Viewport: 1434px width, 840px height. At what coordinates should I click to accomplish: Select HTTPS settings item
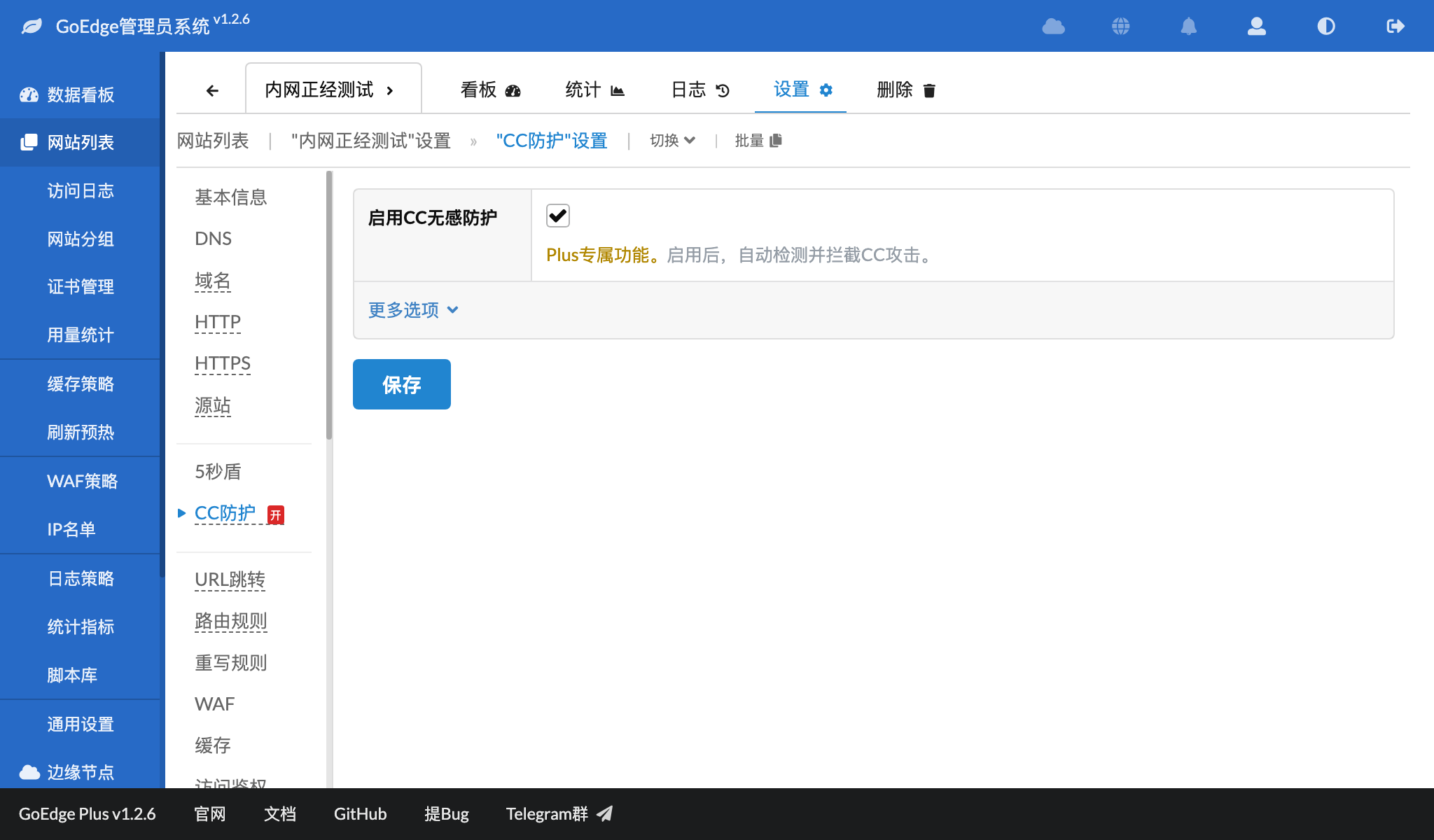click(x=223, y=363)
